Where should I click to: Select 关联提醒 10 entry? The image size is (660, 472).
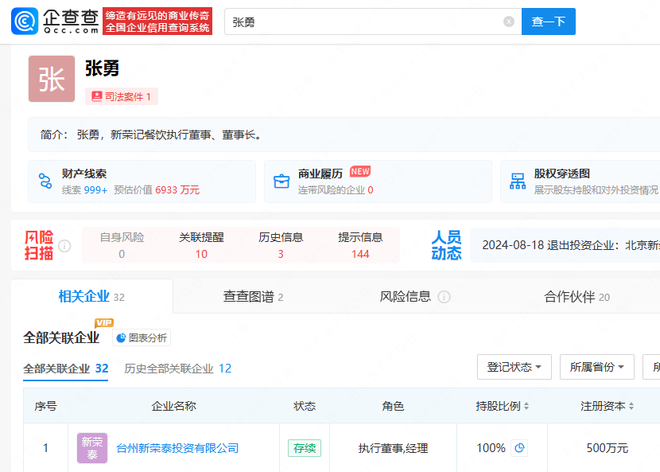click(201, 245)
